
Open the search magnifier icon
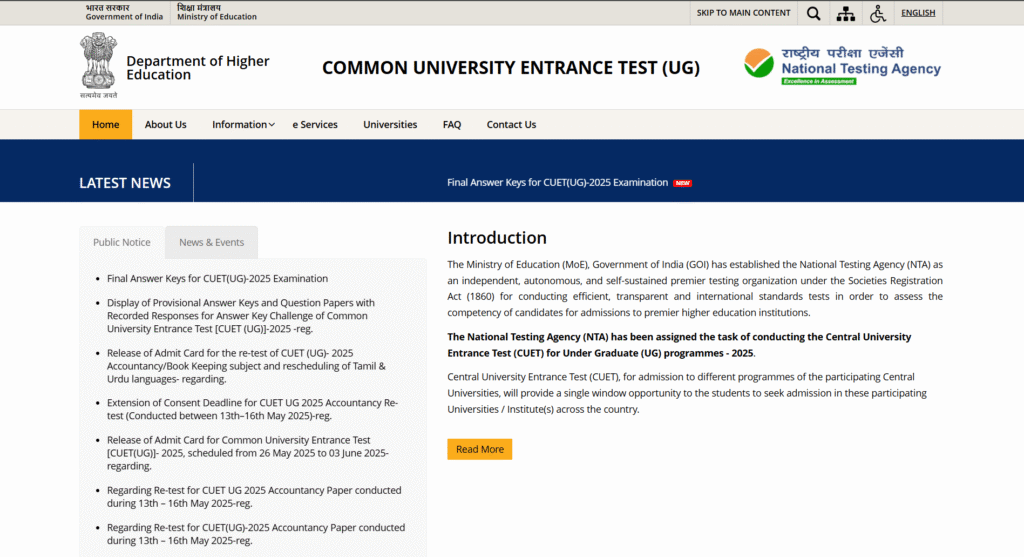click(x=813, y=13)
